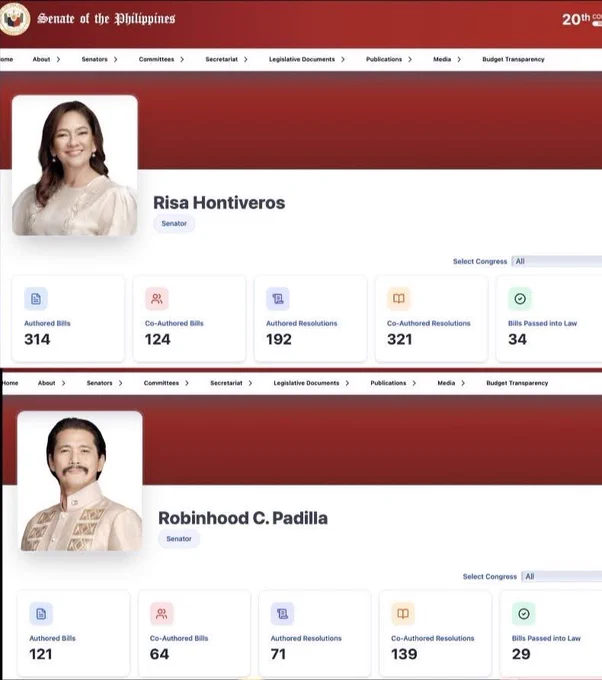Click Padilla's Co-Authored Resolutions count 139
Viewport: 602px width, 680px height.
pyautogui.click(x=404, y=654)
